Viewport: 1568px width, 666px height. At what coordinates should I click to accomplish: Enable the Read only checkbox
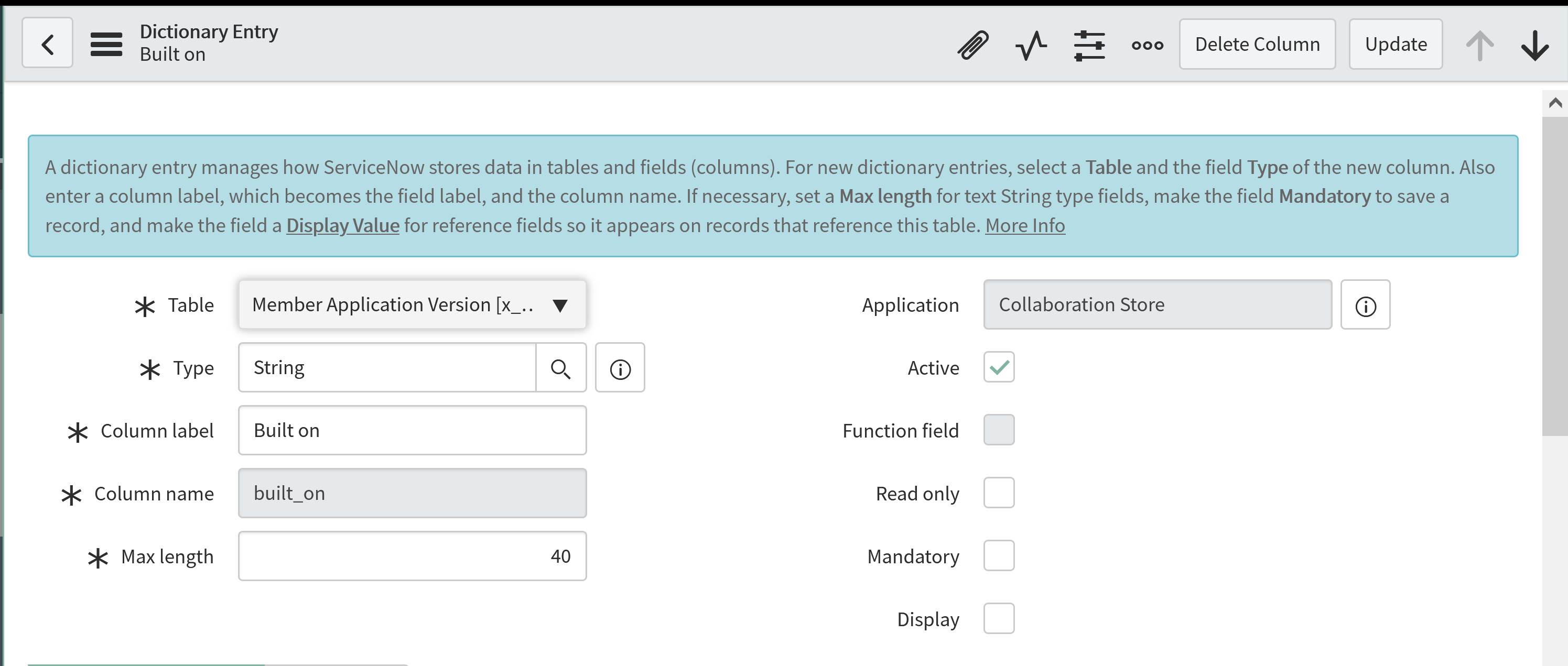coord(998,493)
